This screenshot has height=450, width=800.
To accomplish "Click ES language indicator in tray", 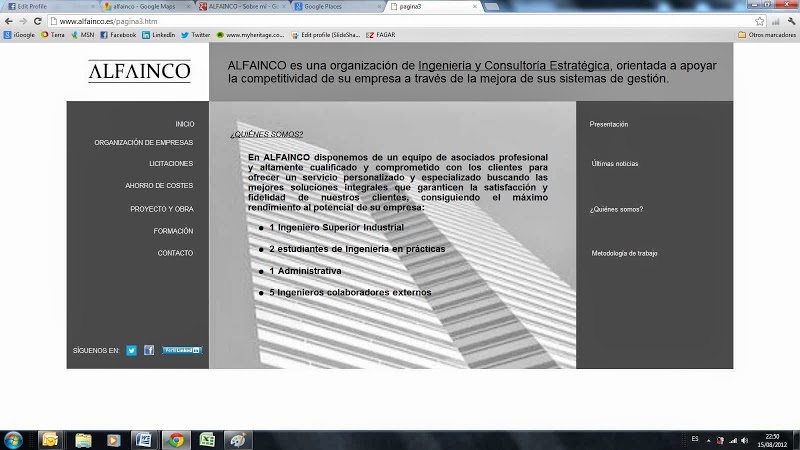I will [695, 439].
